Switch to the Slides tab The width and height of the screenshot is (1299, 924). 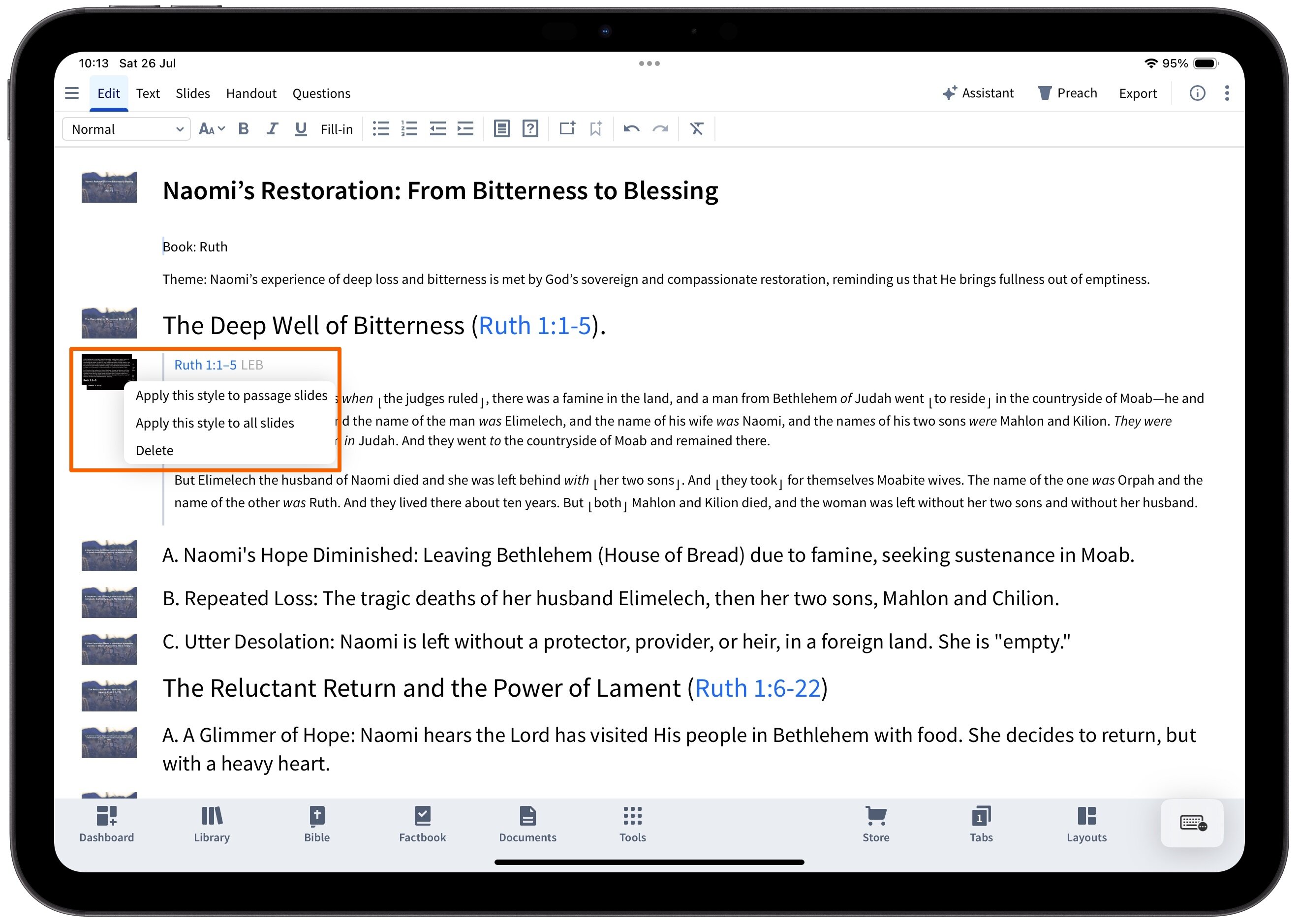coord(192,93)
